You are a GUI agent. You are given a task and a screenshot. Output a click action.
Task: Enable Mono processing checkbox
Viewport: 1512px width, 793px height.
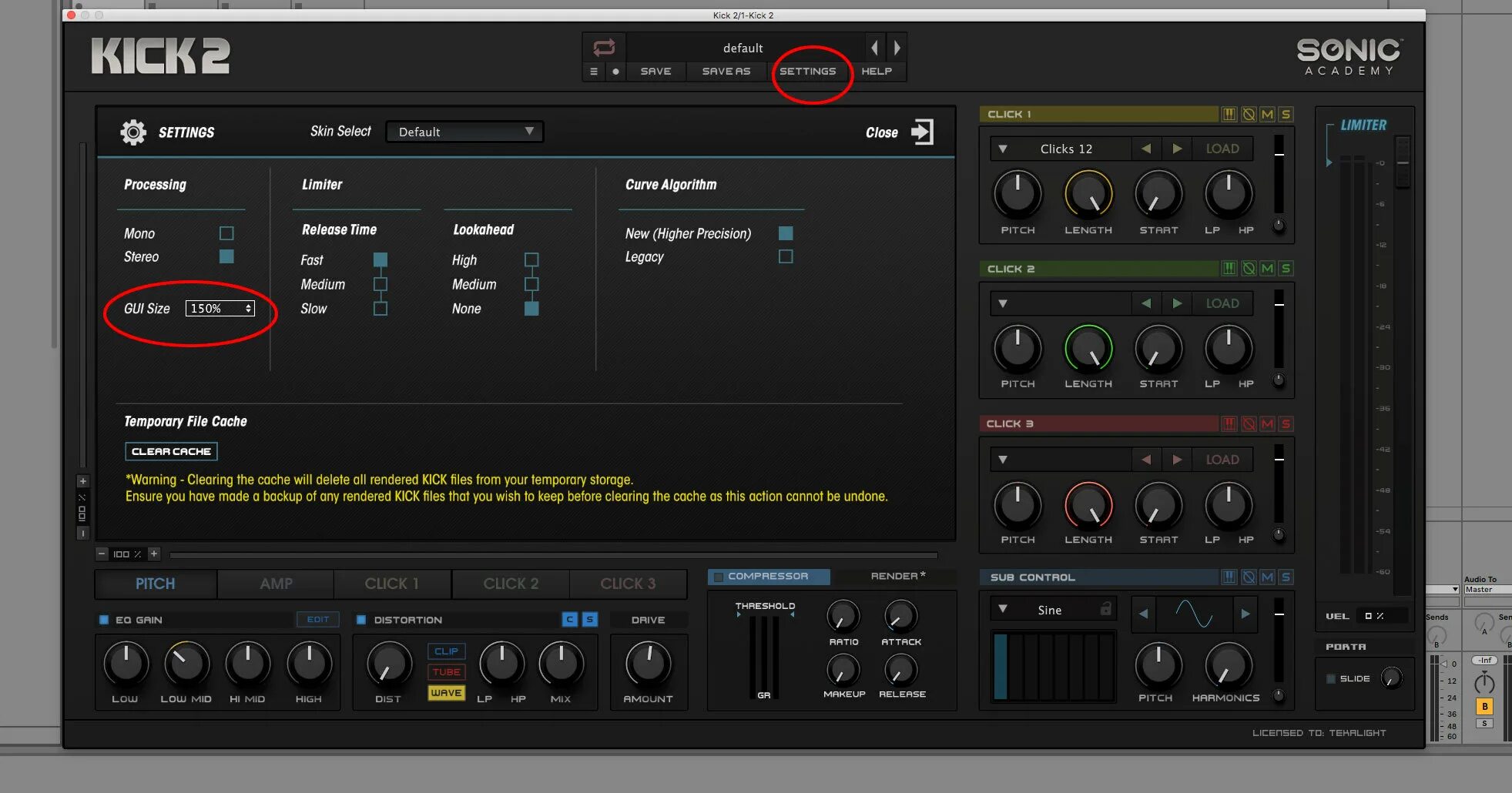(x=226, y=233)
